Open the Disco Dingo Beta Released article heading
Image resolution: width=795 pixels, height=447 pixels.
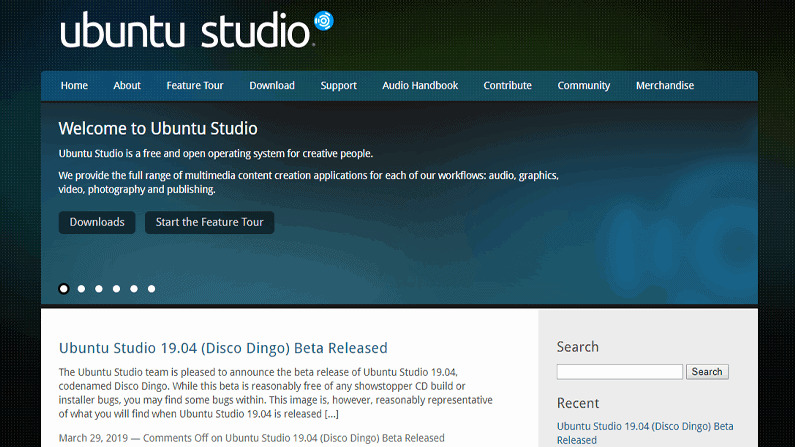(223, 348)
